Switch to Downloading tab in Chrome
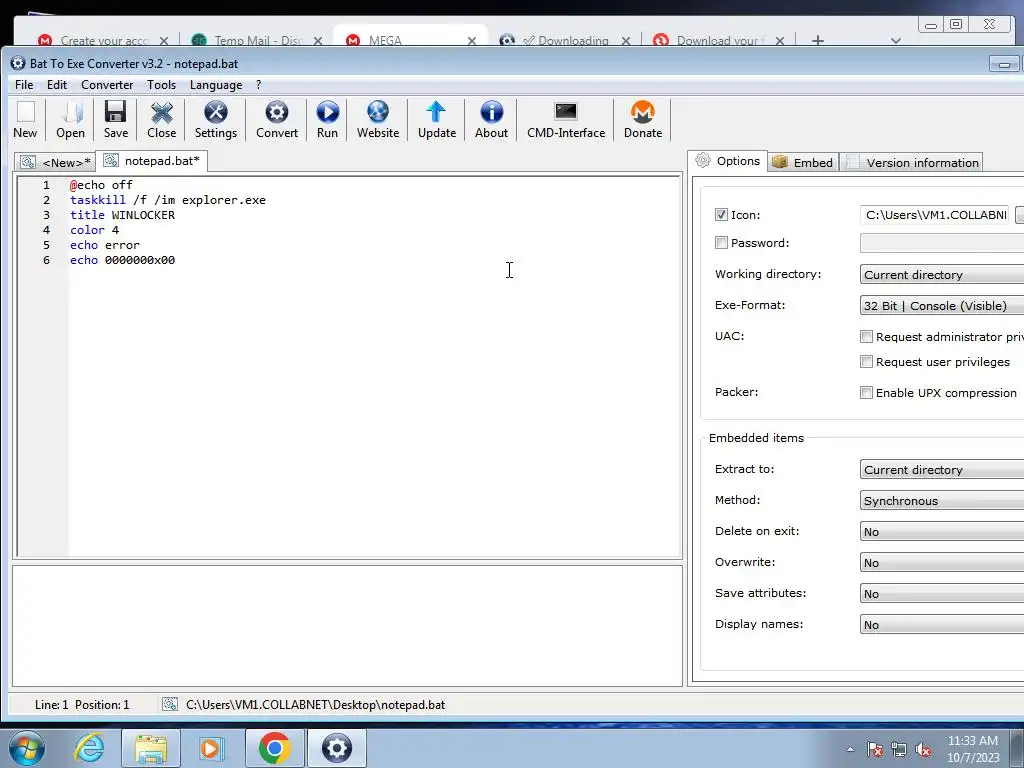Image resolution: width=1024 pixels, height=768 pixels. (565, 40)
